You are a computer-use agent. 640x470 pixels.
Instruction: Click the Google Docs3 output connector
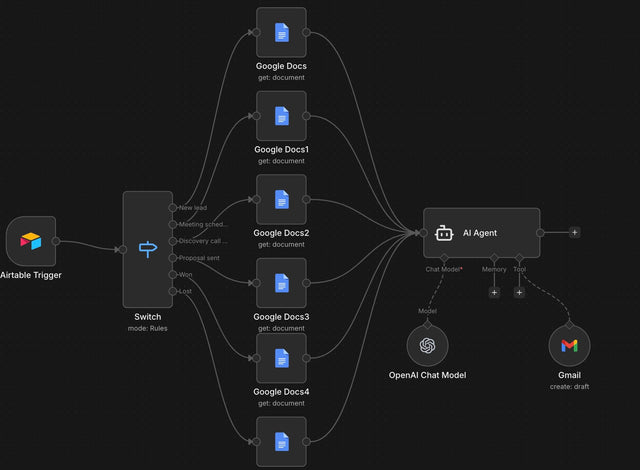pyautogui.click(x=306, y=283)
